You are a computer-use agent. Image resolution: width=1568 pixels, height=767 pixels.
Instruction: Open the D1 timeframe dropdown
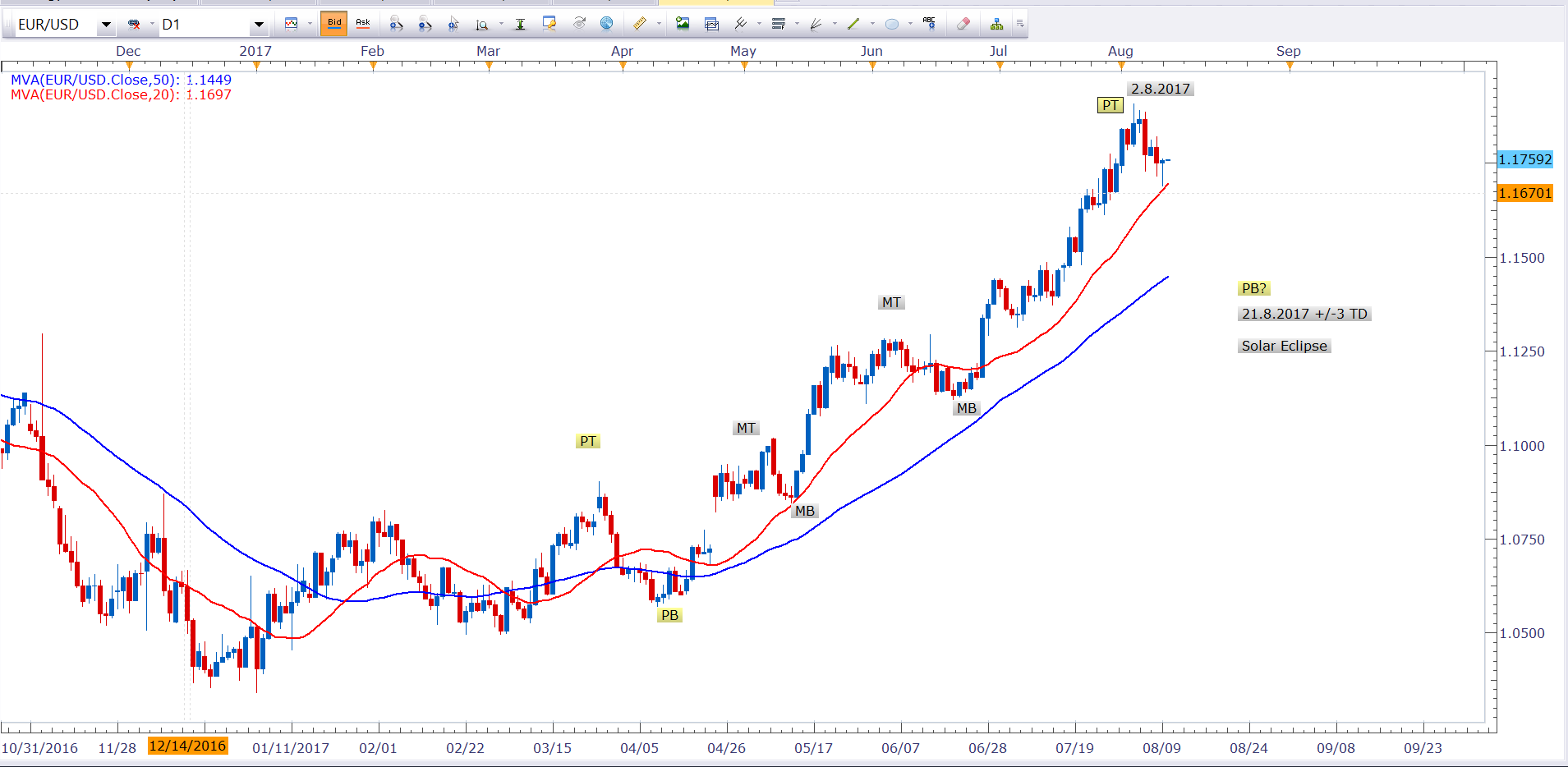click(259, 25)
